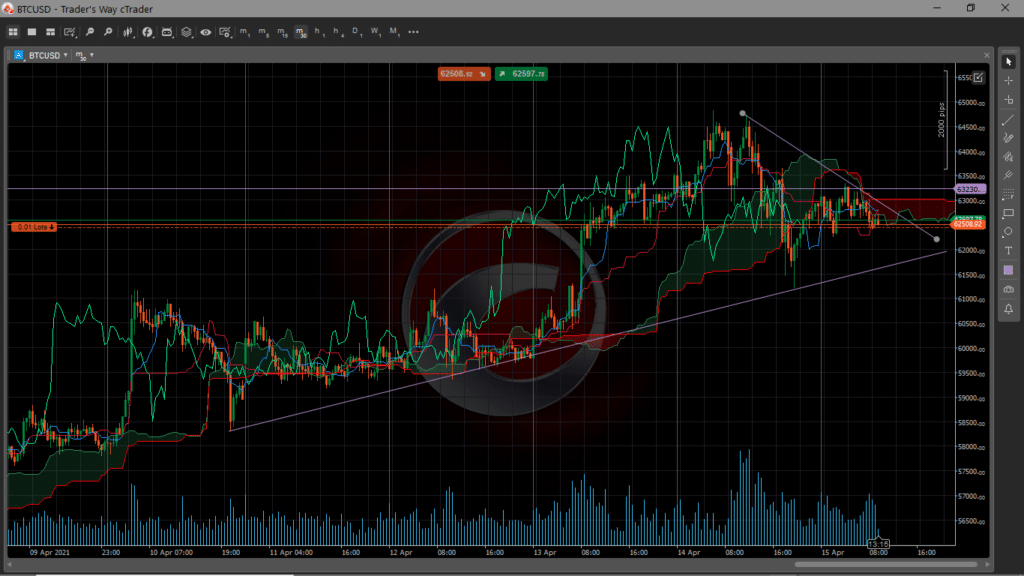Select the pencil freehand drawing tool

(x=1008, y=138)
